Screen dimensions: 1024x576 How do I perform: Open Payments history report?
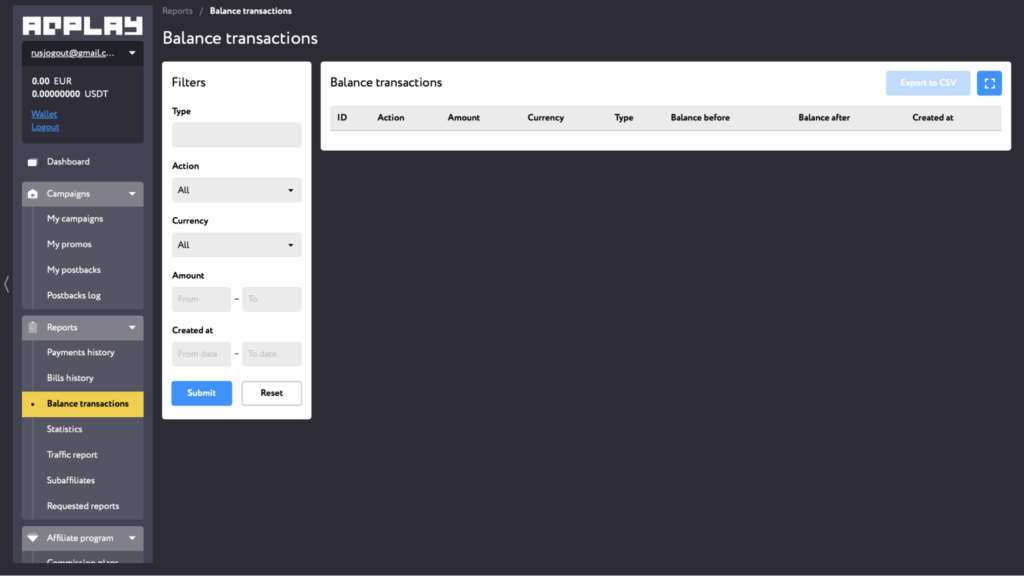80,353
